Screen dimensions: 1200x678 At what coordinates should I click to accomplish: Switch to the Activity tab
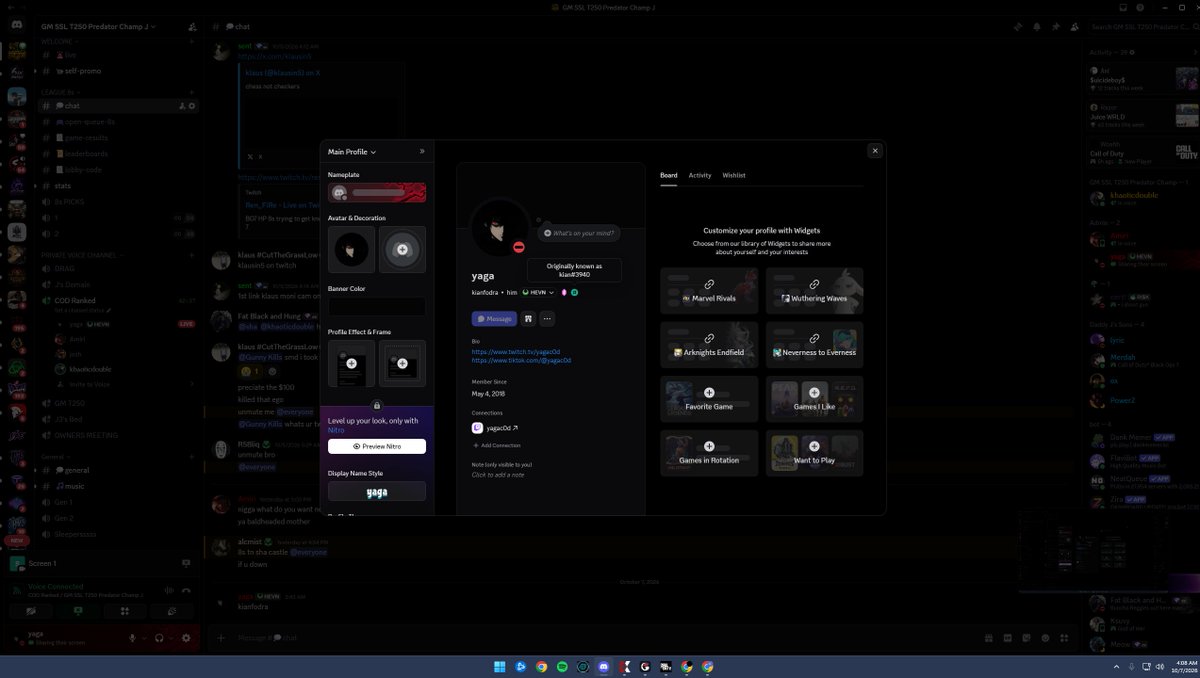[700, 175]
